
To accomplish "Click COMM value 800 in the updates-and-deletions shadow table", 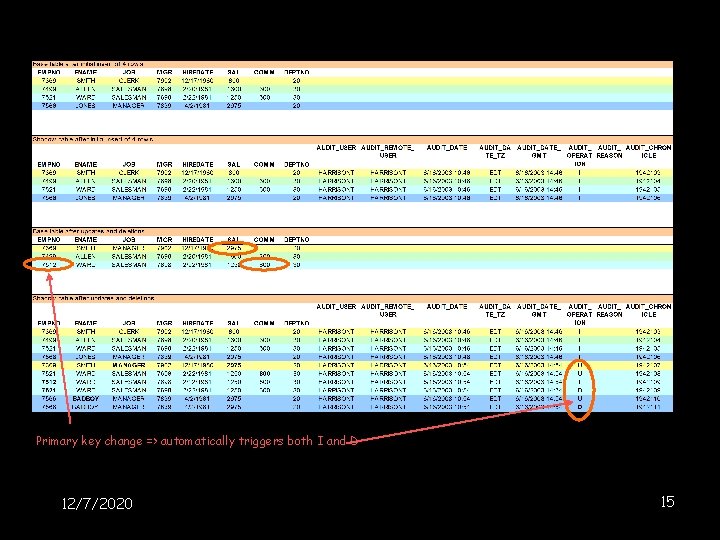I will [264, 374].
